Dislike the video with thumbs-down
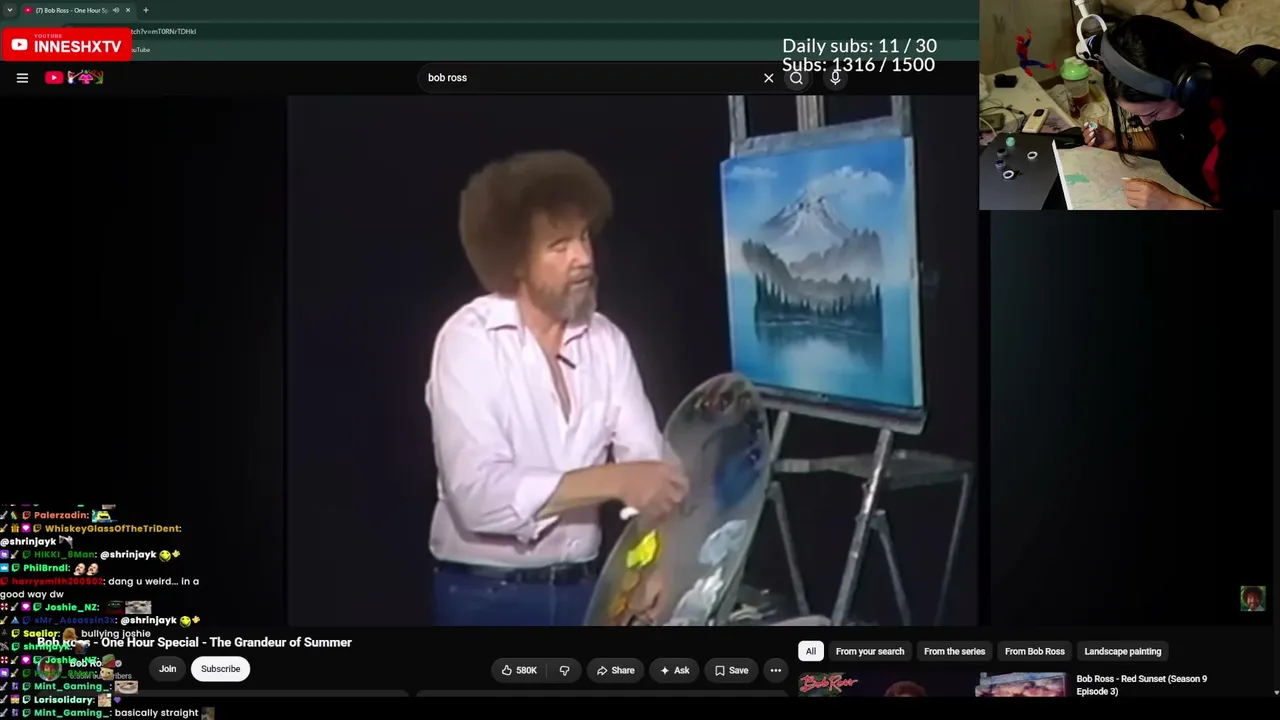 (564, 670)
